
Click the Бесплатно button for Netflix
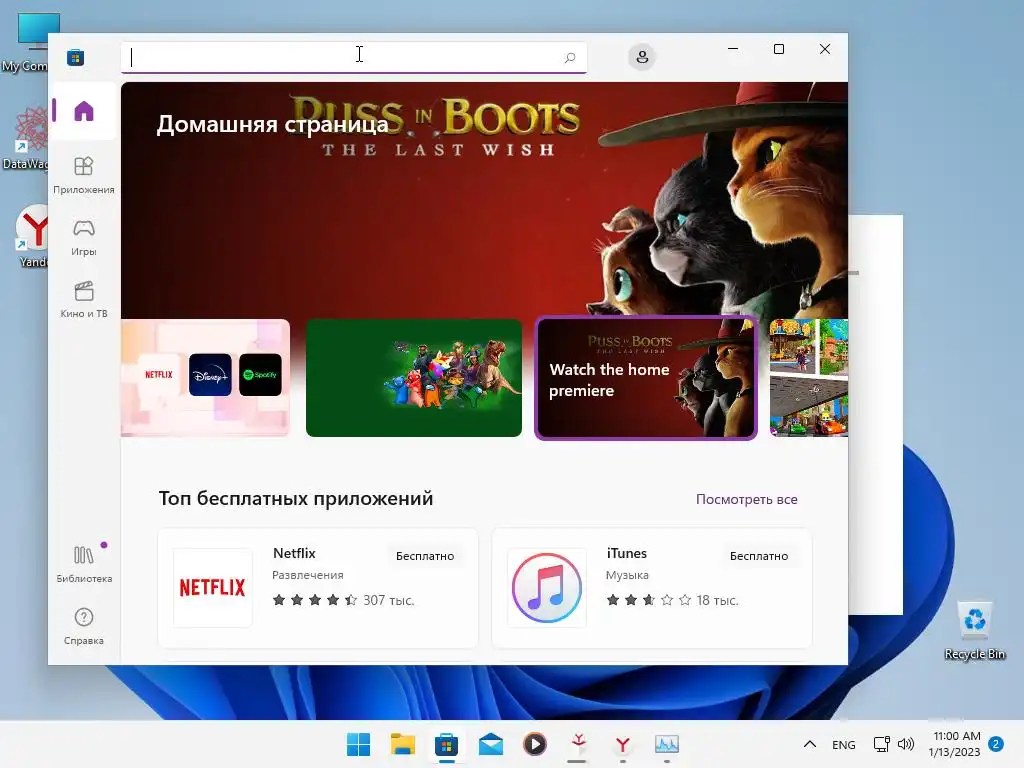[425, 556]
